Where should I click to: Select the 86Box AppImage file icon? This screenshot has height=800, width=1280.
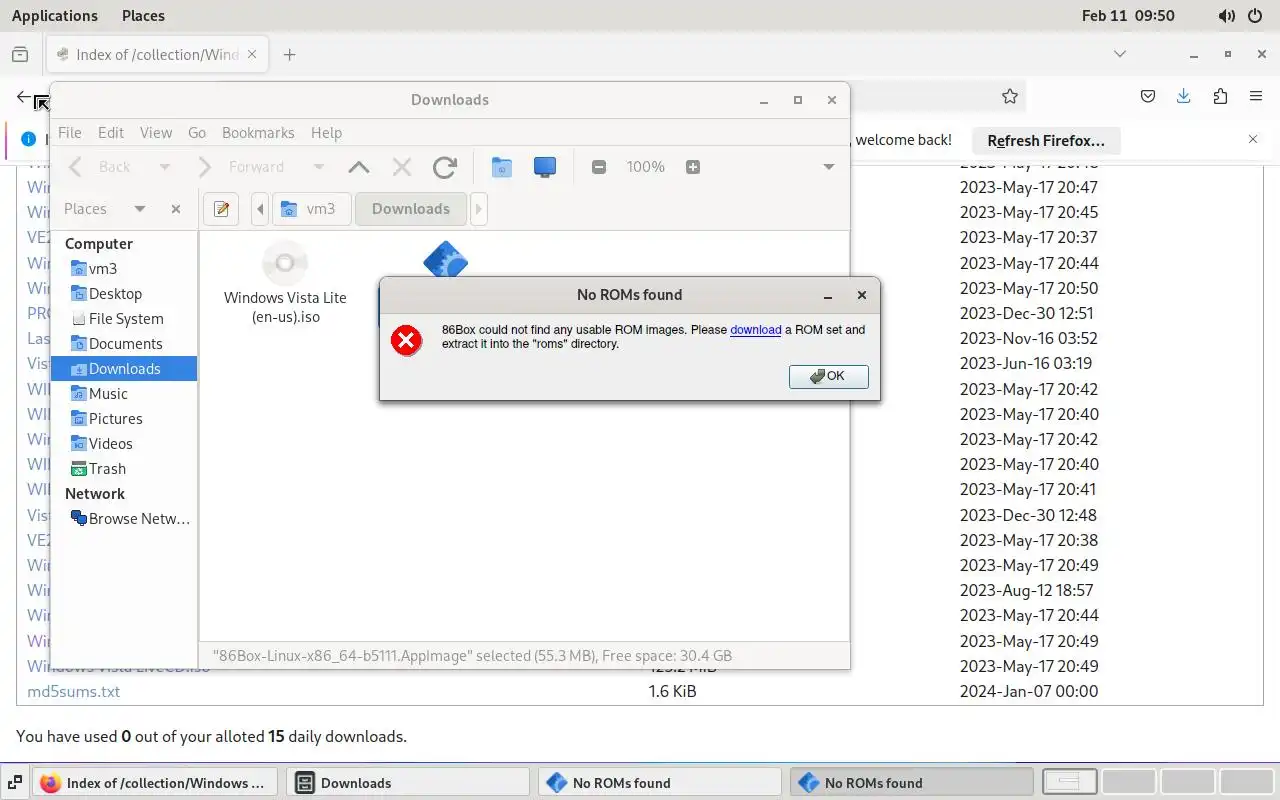pos(446,258)
